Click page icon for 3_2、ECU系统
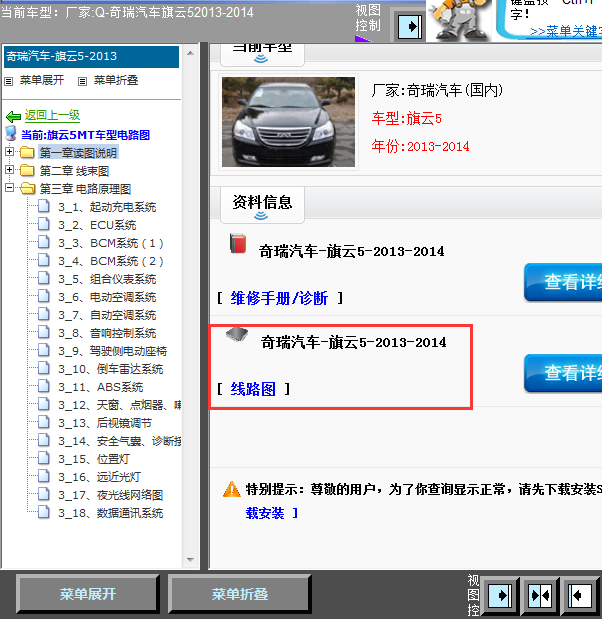This screenshot has width=602, height=619. (x=44, y=224)
